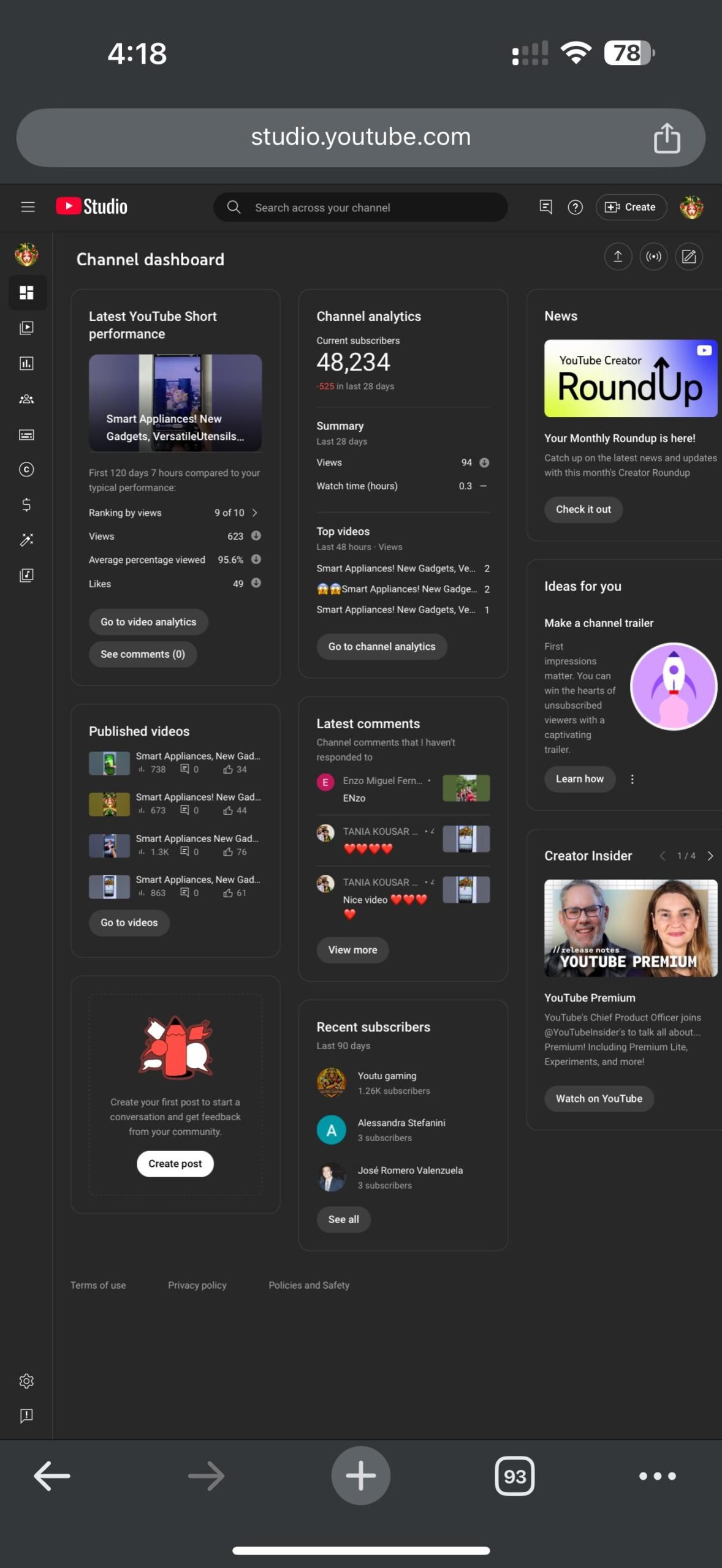Screen dimensions: 722x1568
Task: Open the Copyright sidebar icon
Action: (x=26, y=469)
